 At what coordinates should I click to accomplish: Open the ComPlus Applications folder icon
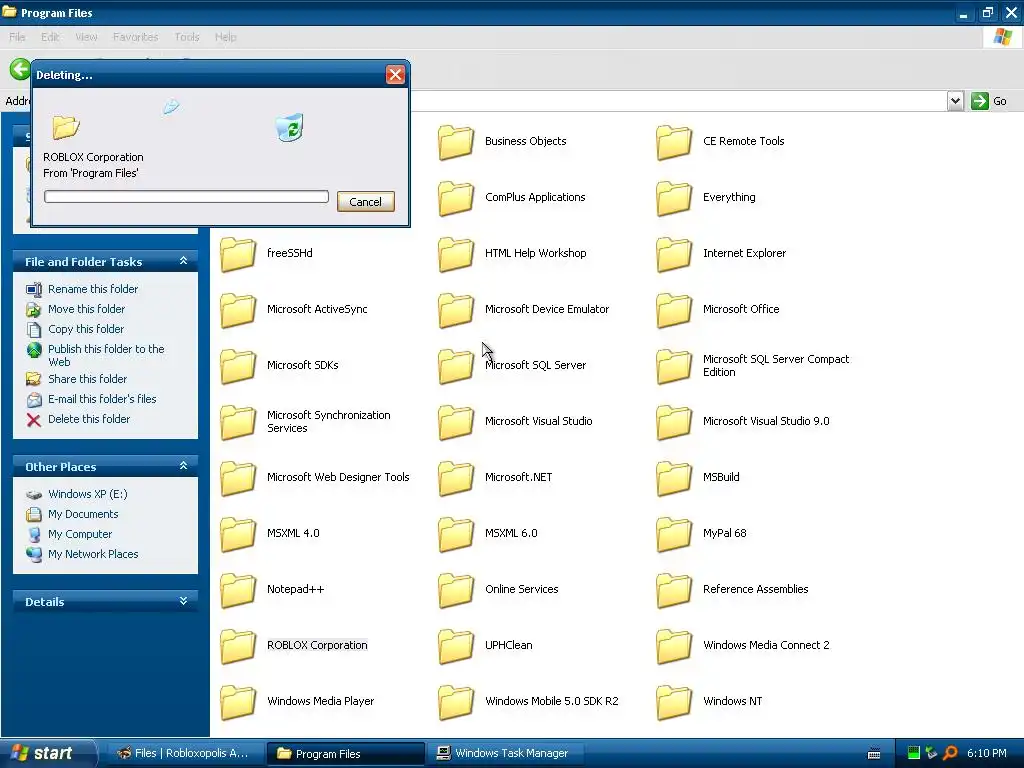coord(456,198)
